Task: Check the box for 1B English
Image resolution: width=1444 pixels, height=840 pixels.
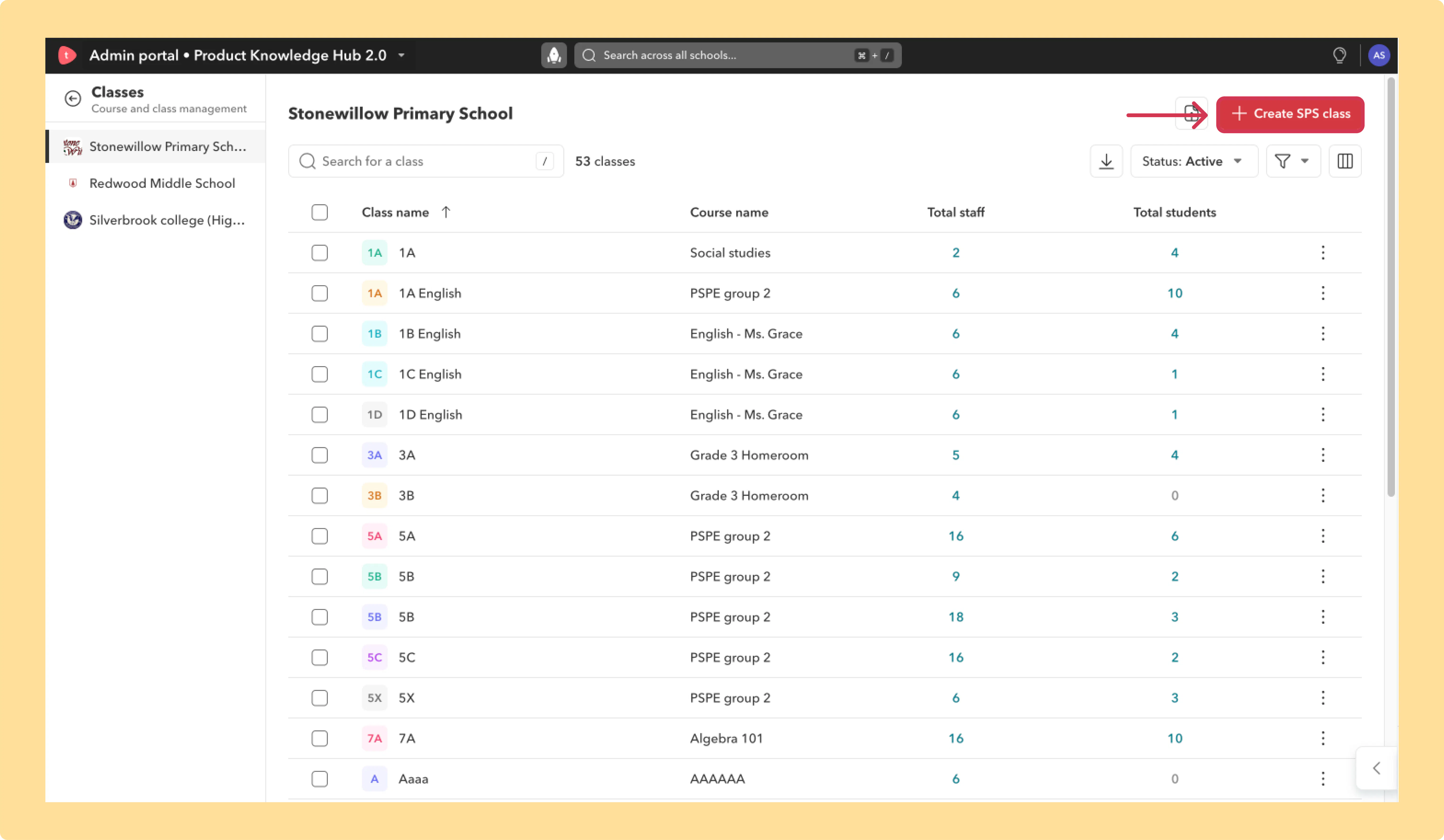Action: [320, 334]
